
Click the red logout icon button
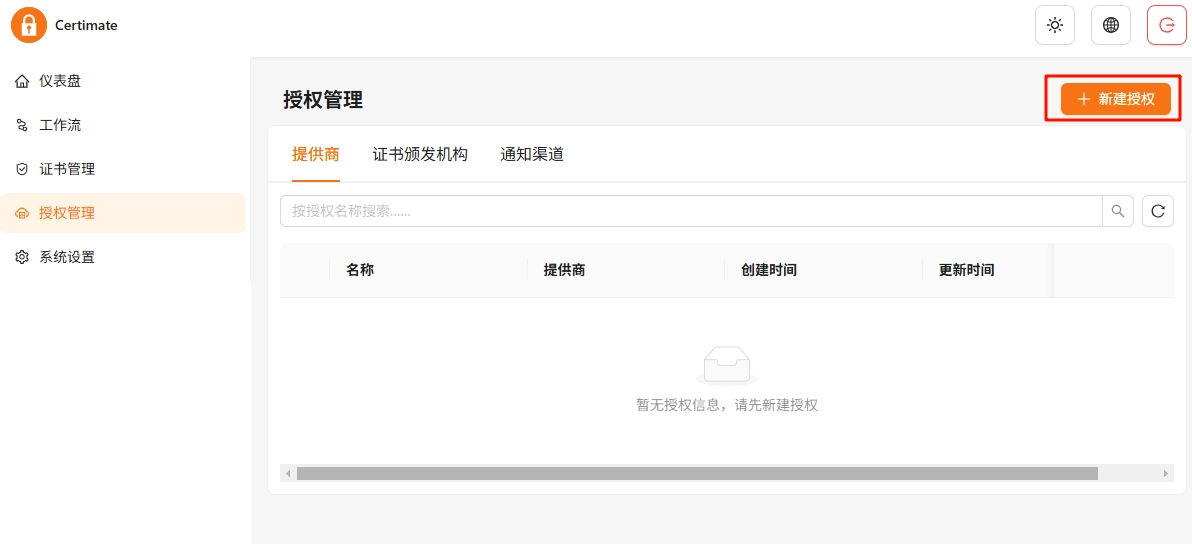[1166, 25]
